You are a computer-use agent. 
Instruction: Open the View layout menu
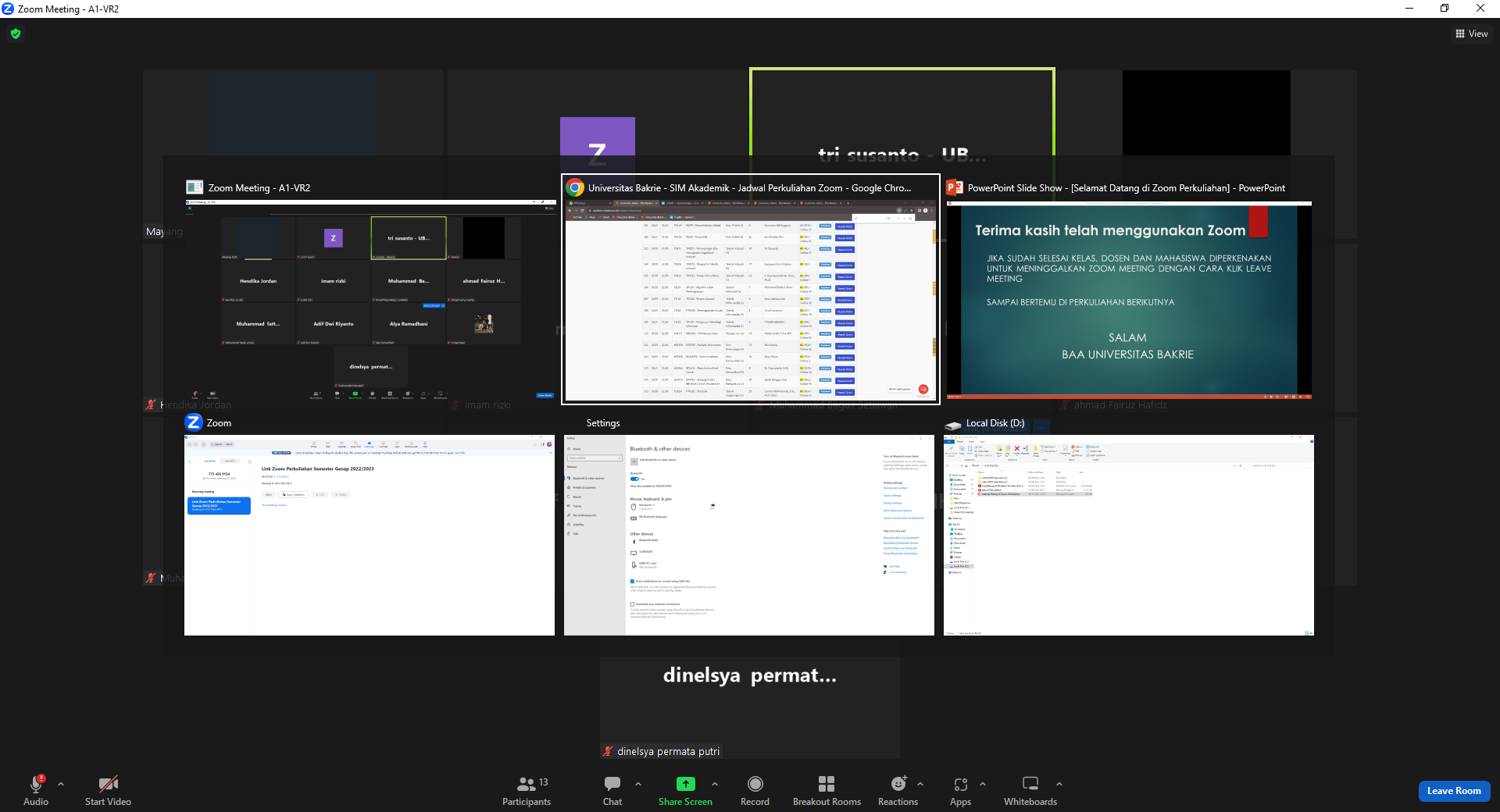pyautogui.click(x=1472, y=34)
